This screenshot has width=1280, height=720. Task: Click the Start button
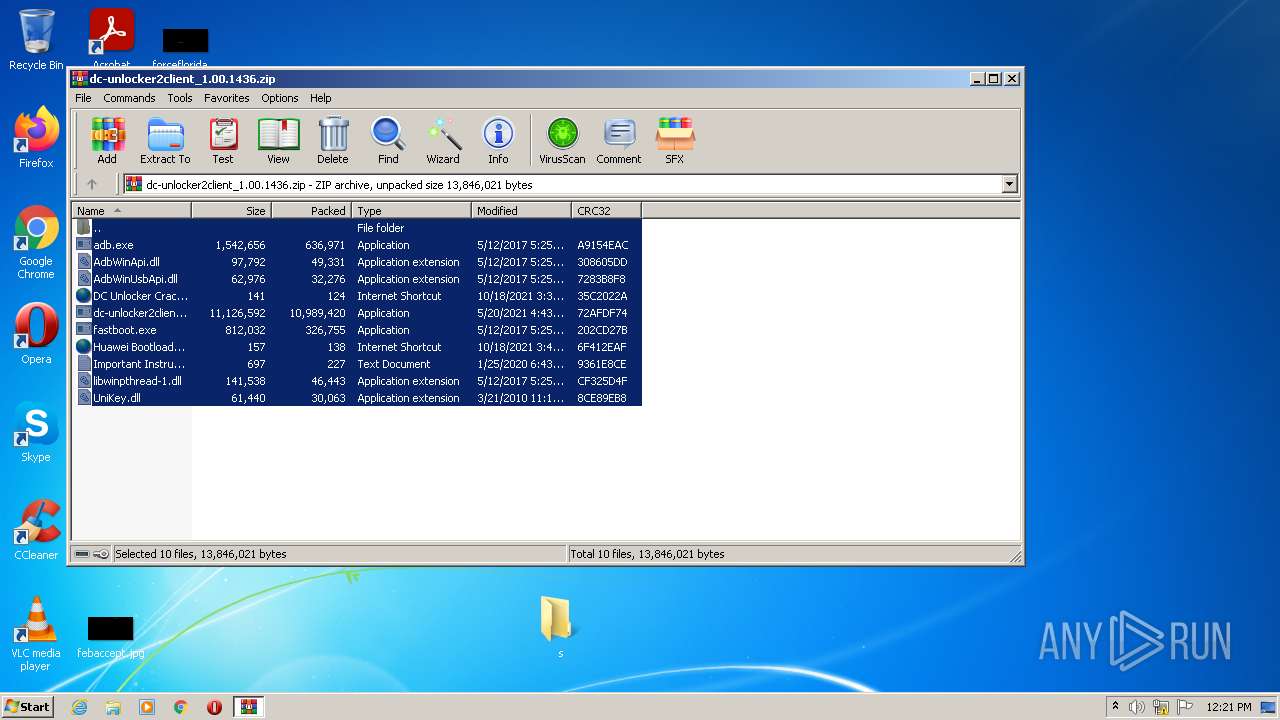coord(28,706)
